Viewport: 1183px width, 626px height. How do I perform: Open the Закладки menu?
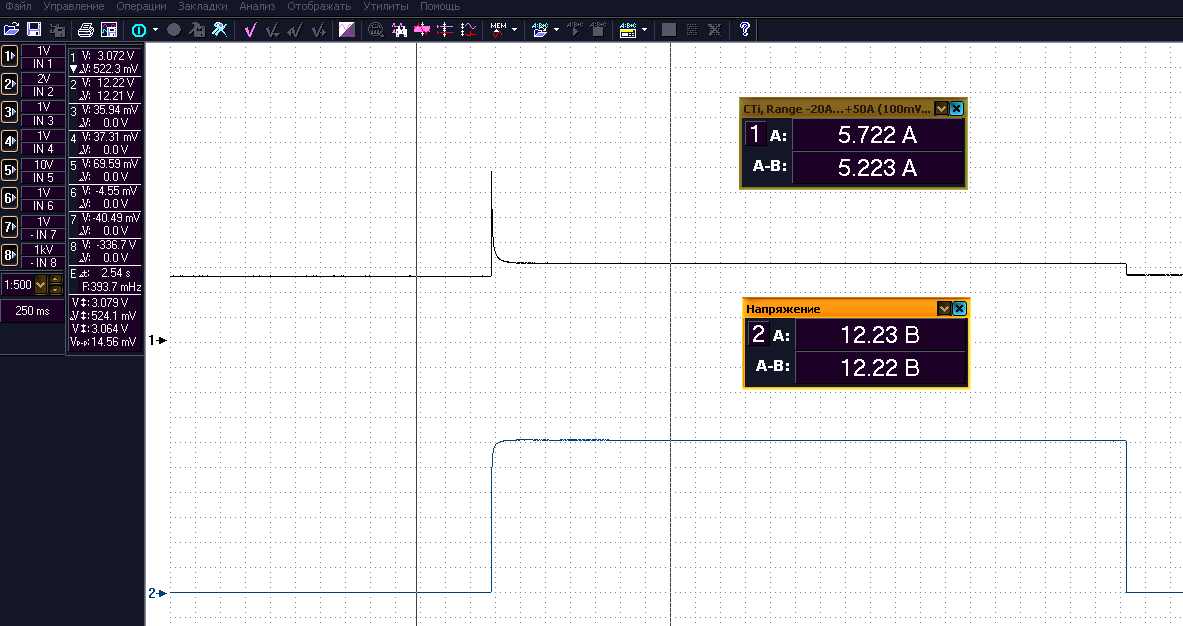point(203,6)
